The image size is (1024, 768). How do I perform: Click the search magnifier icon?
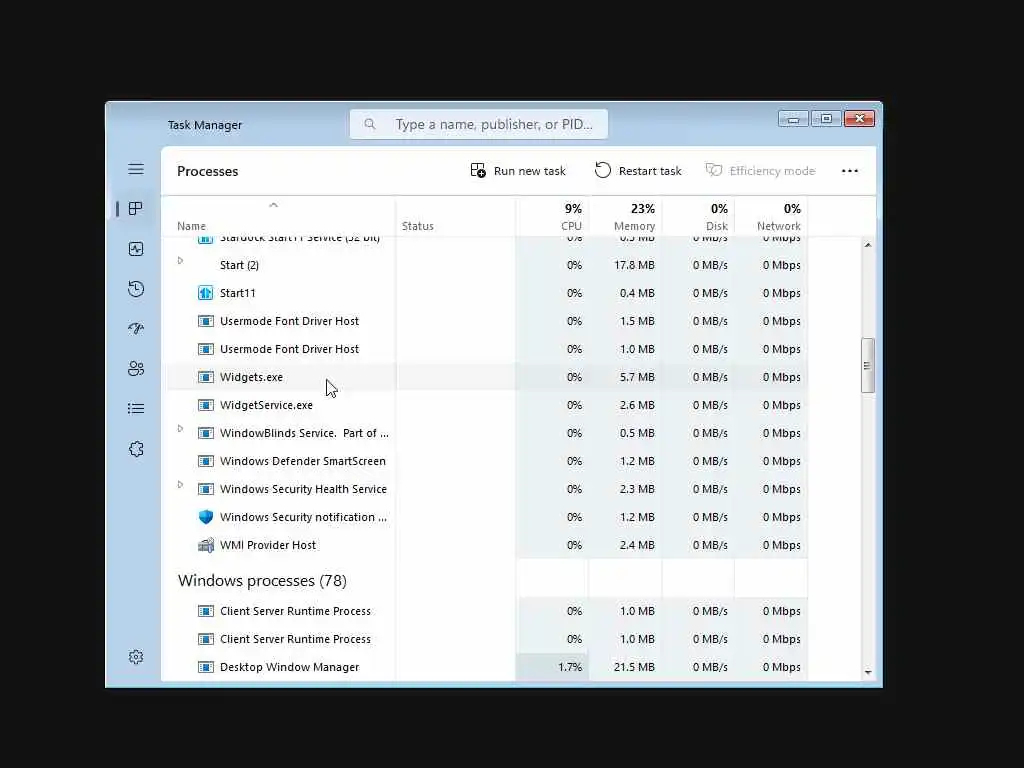tap(370, 124)
